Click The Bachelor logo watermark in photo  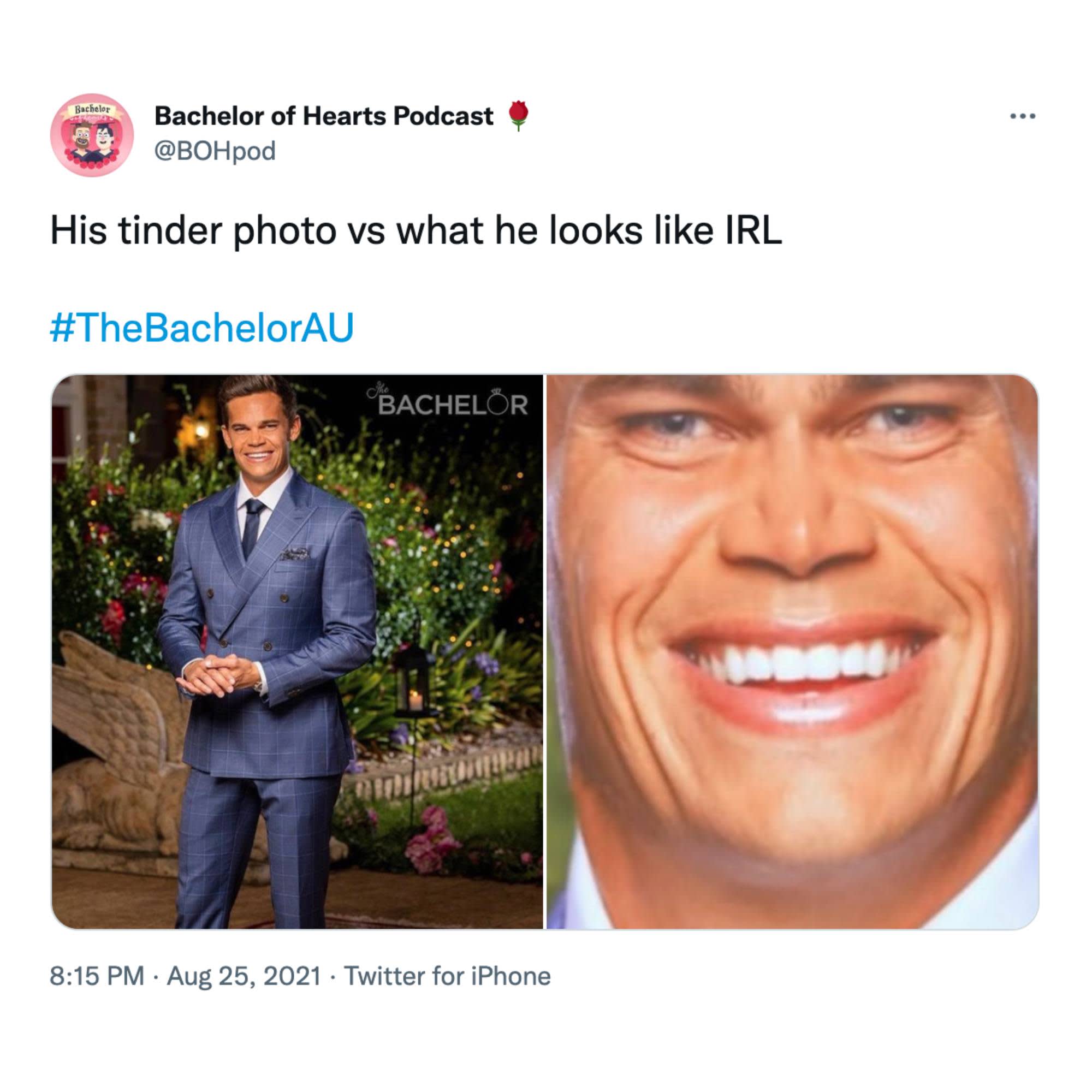pos(449,402)
